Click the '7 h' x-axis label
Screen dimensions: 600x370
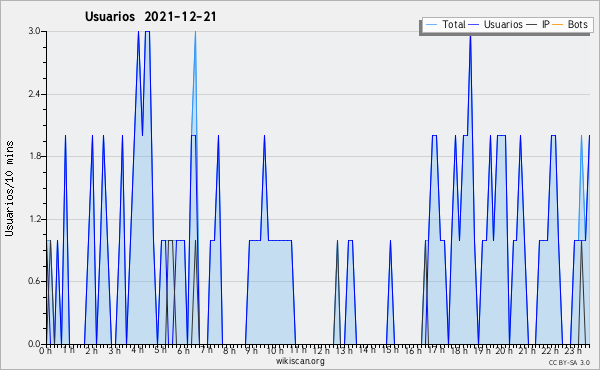207,350
